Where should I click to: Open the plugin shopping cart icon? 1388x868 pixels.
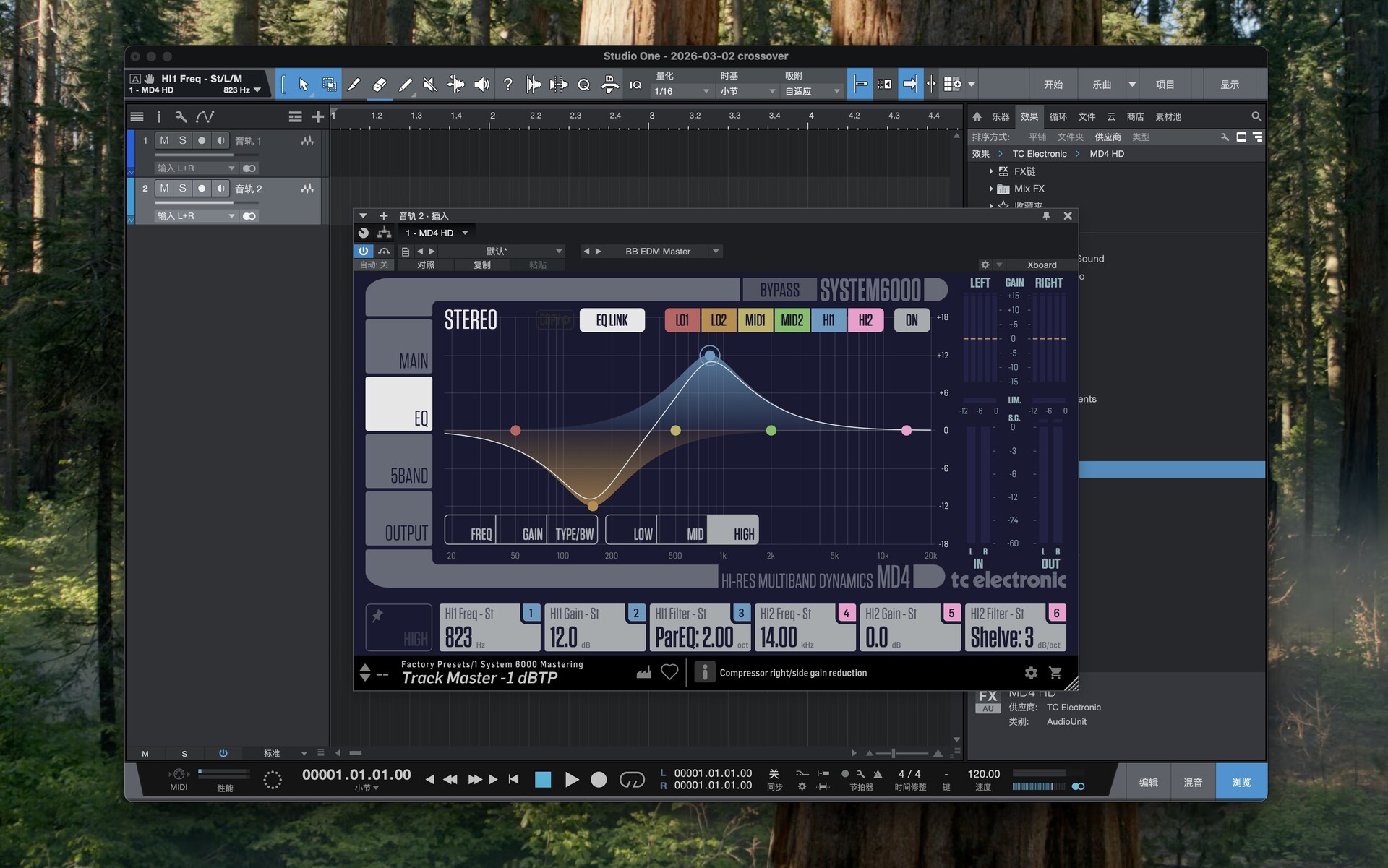coord(1055,673)
